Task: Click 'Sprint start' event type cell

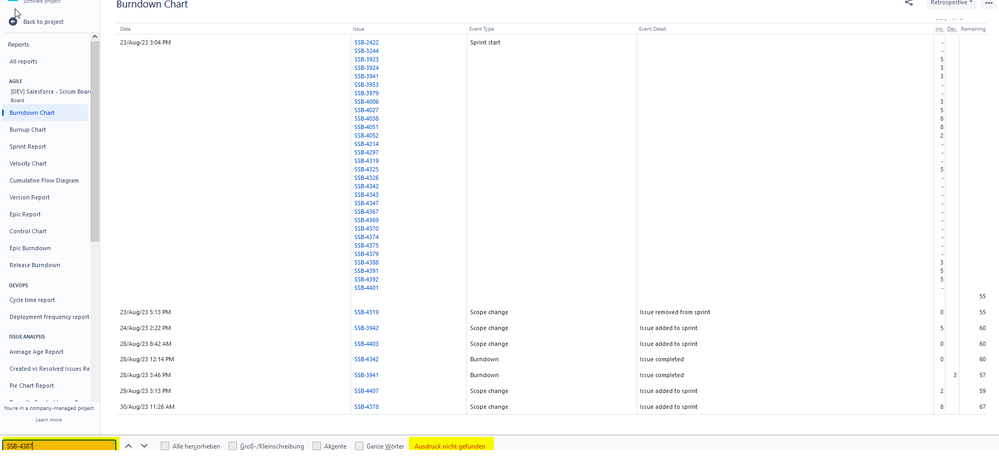Action: coord(485,43)
